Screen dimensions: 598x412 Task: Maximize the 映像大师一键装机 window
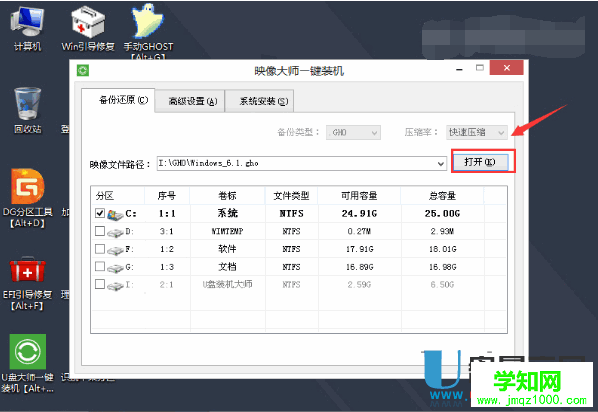point(480,68)
